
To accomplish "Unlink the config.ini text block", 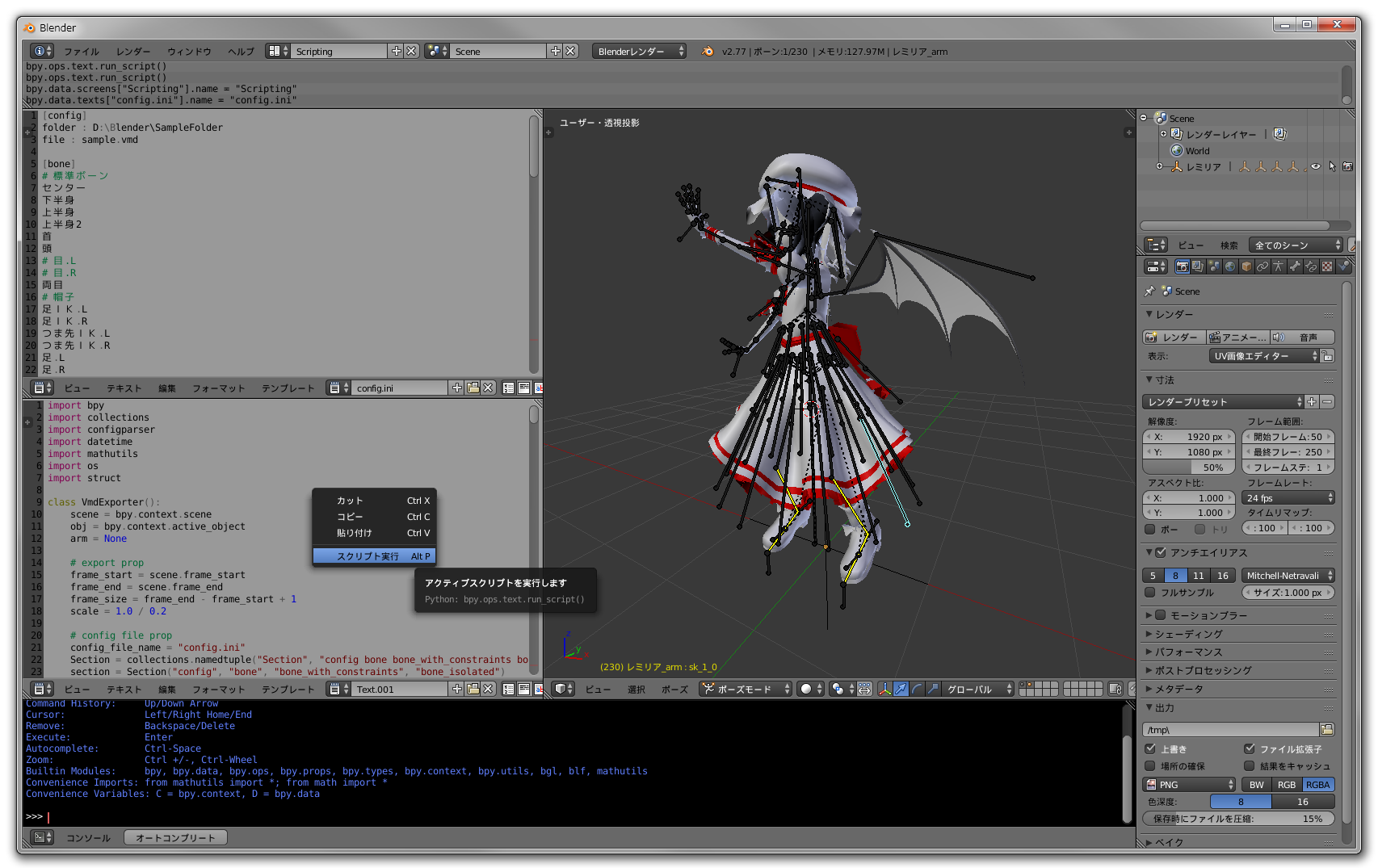I will [x=488, y=388].
